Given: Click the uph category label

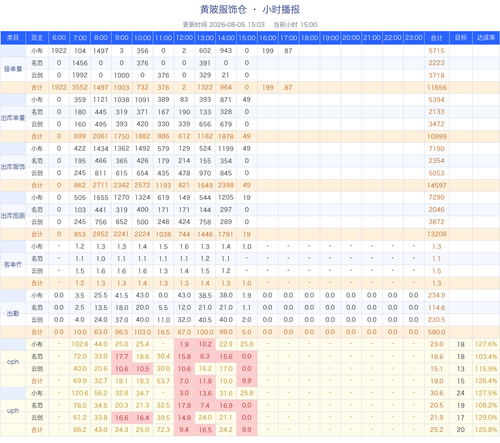Looking at the screenshot, I should [x=13, y=411].
